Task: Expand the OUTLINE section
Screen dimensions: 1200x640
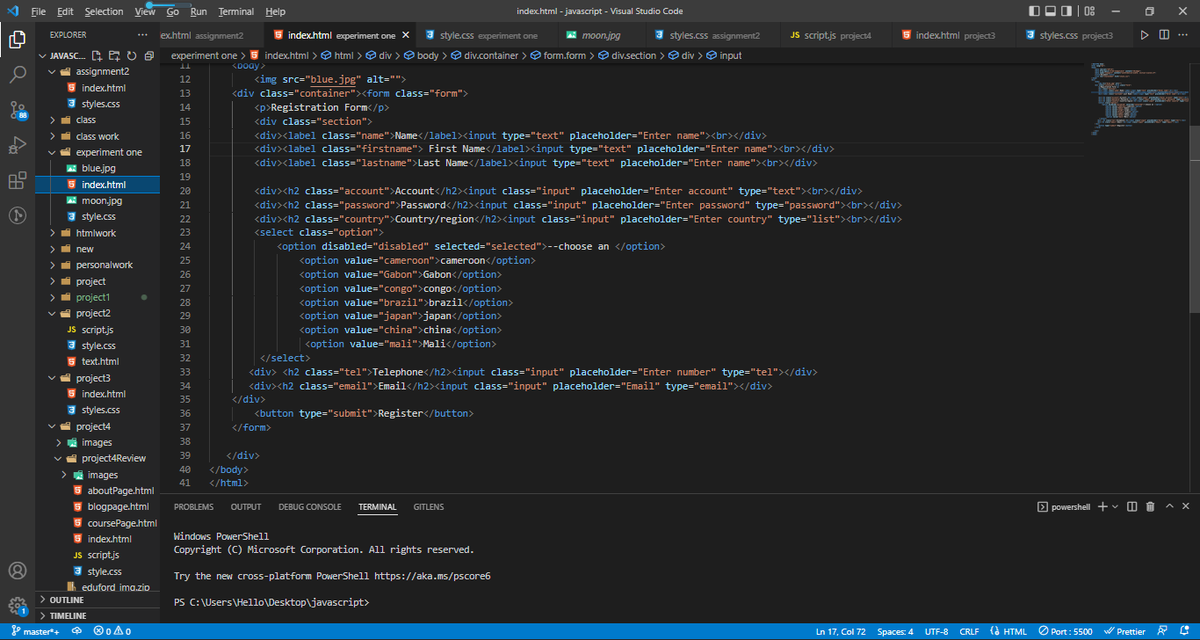Action: pyautogui.click(x=96, y=600)
